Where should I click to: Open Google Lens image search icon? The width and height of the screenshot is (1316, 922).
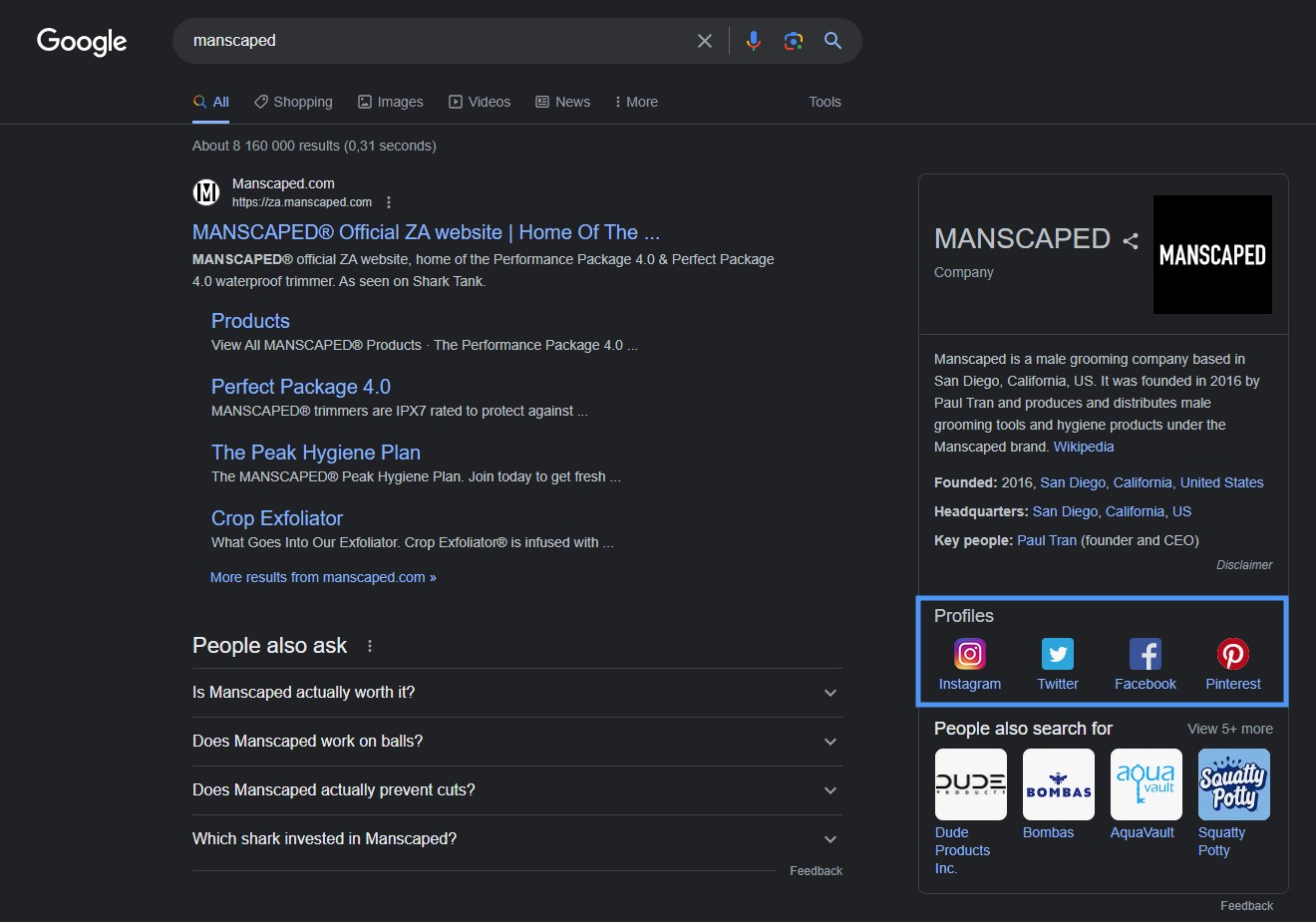click(793, 41)
